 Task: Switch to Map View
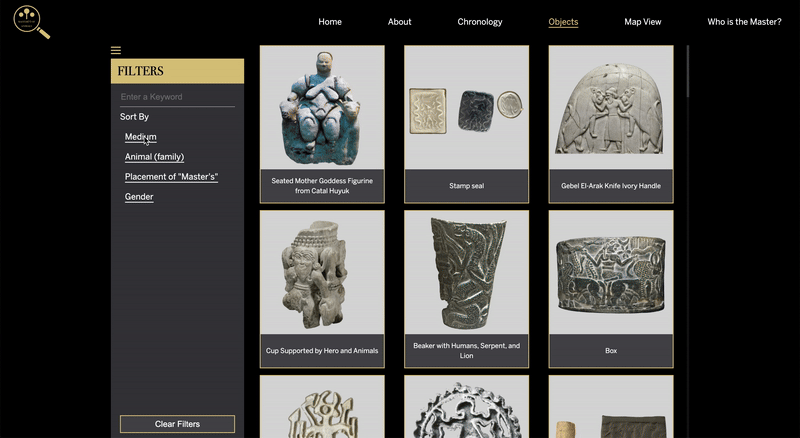(x=643, y=22)
